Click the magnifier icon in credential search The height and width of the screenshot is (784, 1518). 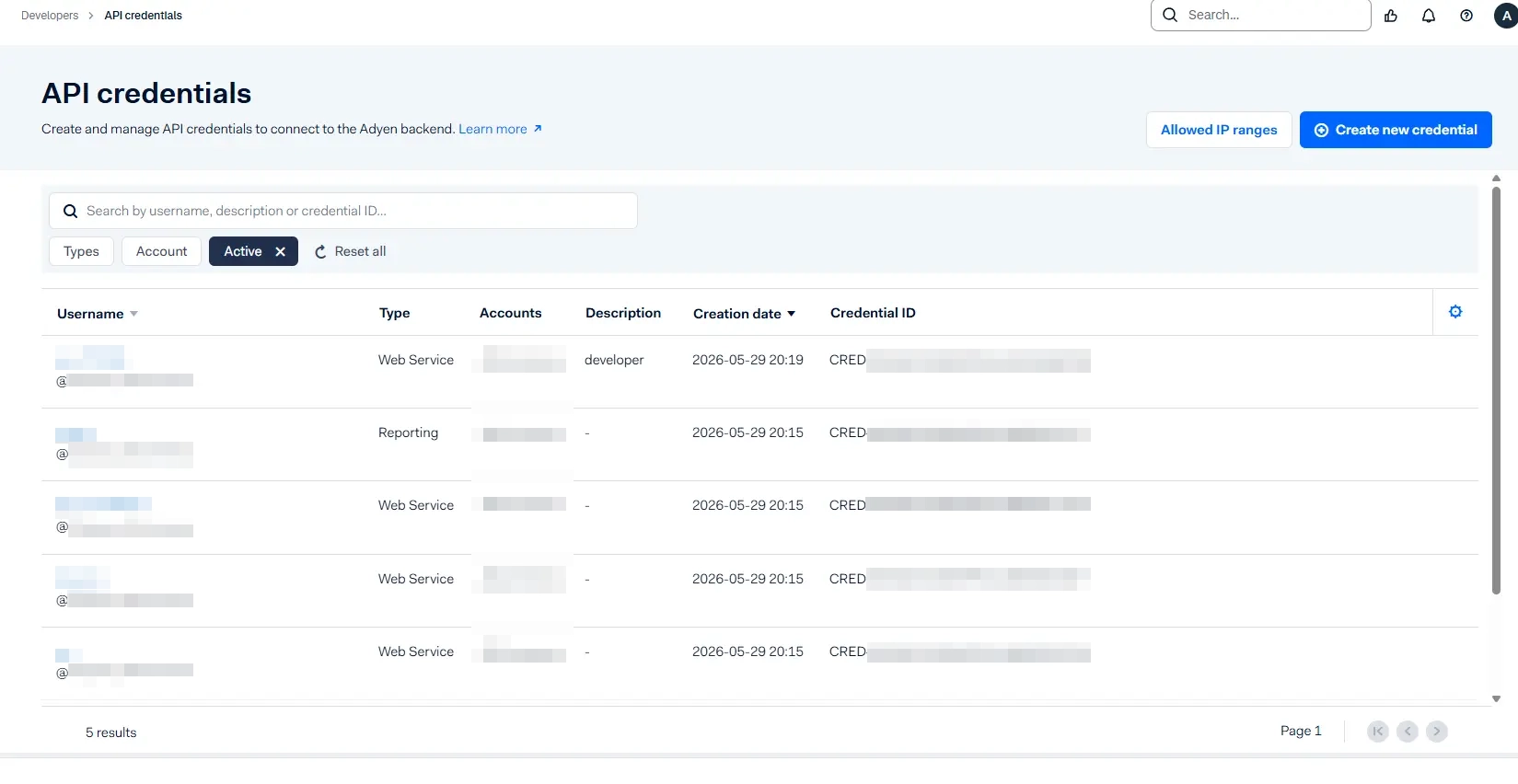tap(70, 211)
